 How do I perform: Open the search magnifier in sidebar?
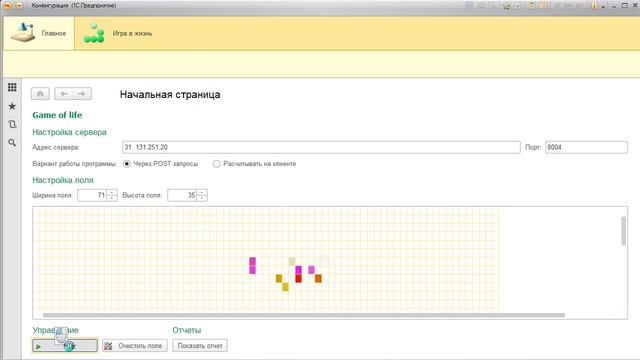pos(12,142)
